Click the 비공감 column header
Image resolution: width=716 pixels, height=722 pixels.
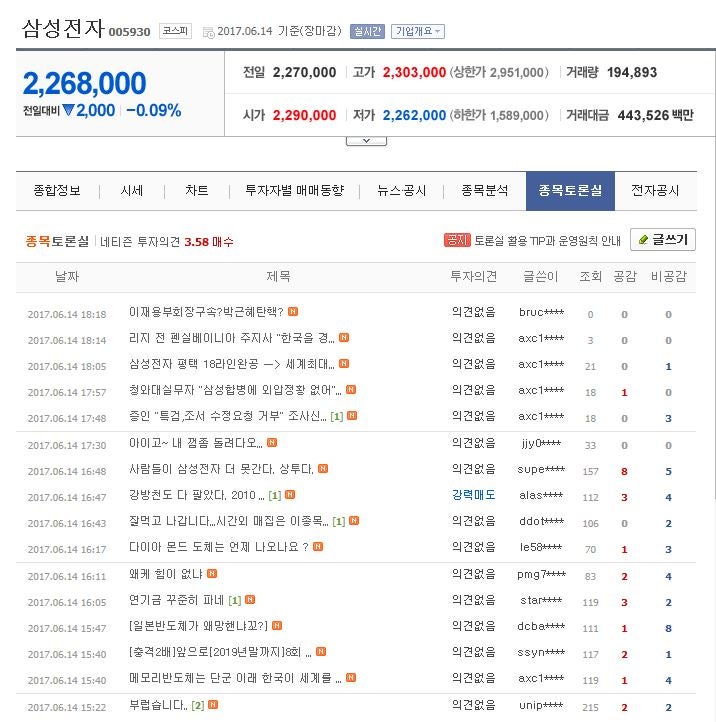tap(669, 276)
